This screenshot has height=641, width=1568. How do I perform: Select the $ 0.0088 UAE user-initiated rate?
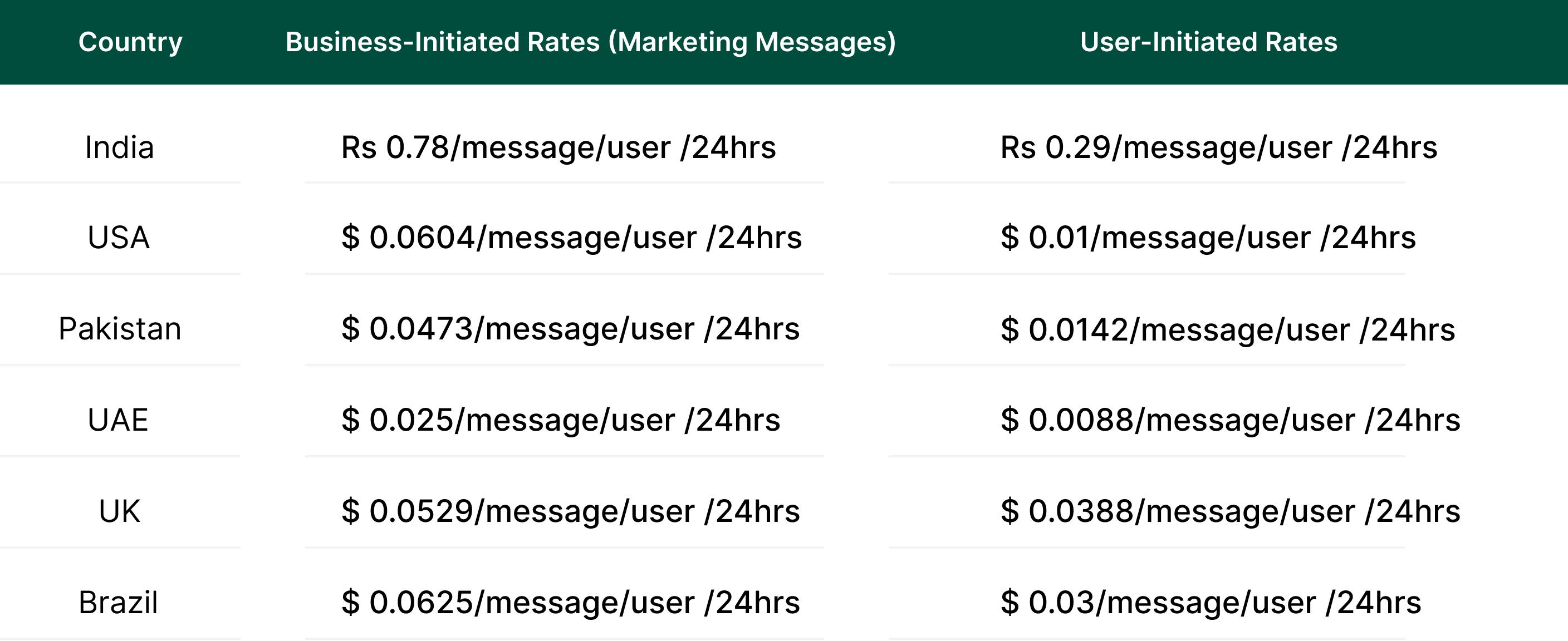click(x=1230, y=420)
